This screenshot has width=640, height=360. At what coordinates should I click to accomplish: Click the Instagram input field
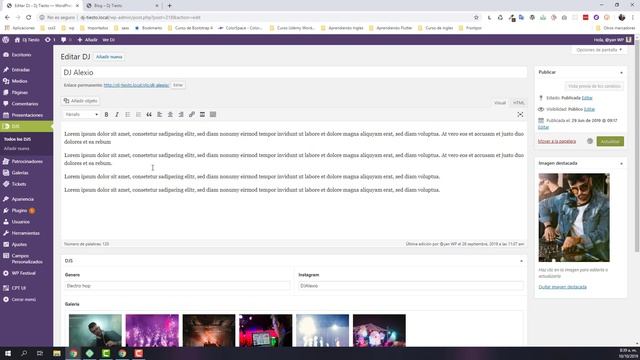click(x=411, y=286)
